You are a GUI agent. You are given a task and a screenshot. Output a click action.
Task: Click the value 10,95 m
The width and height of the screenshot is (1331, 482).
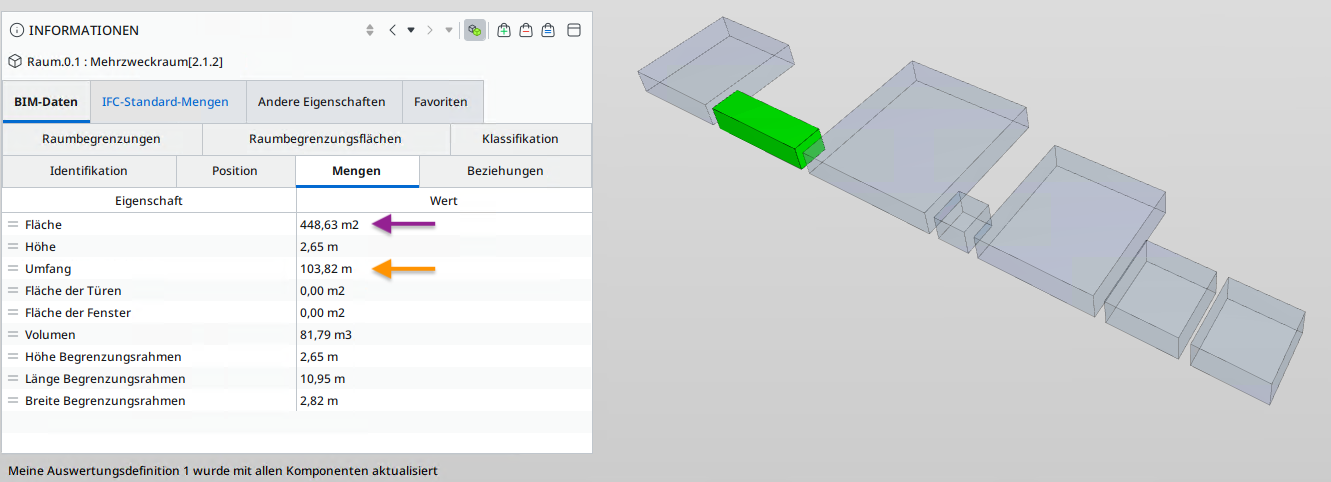coord(322,379)
